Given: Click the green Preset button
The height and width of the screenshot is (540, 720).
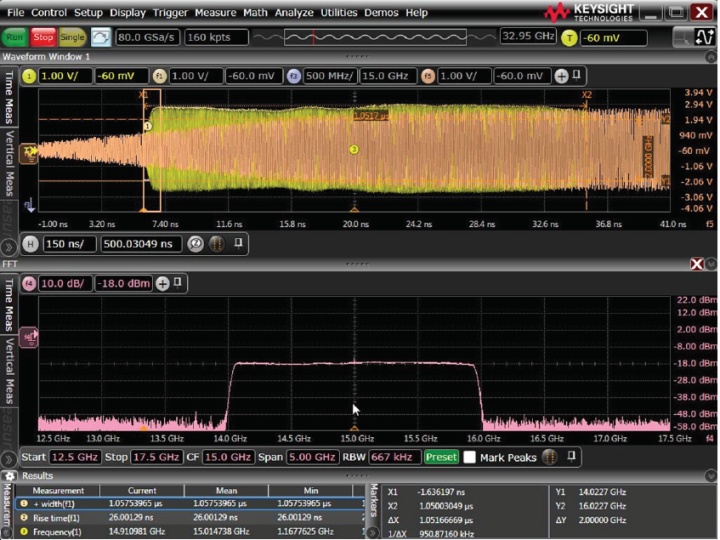Looking at the screenshot, I should pos(441,457).
